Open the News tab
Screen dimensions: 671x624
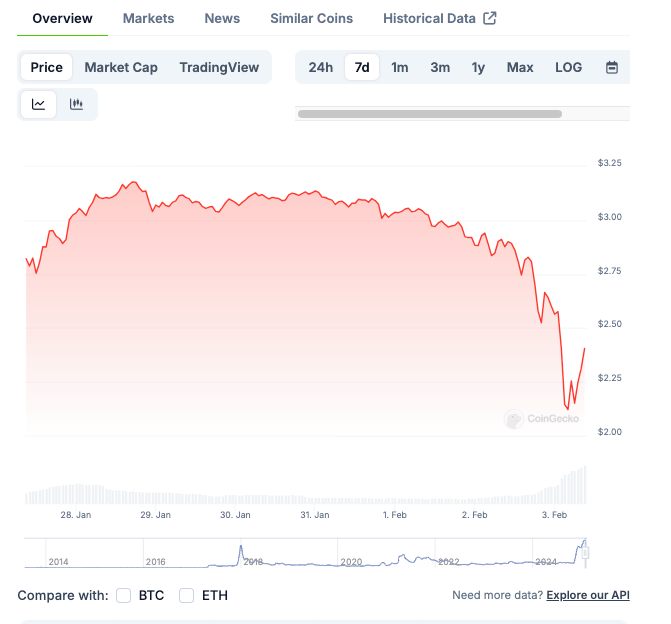point(222,18)
